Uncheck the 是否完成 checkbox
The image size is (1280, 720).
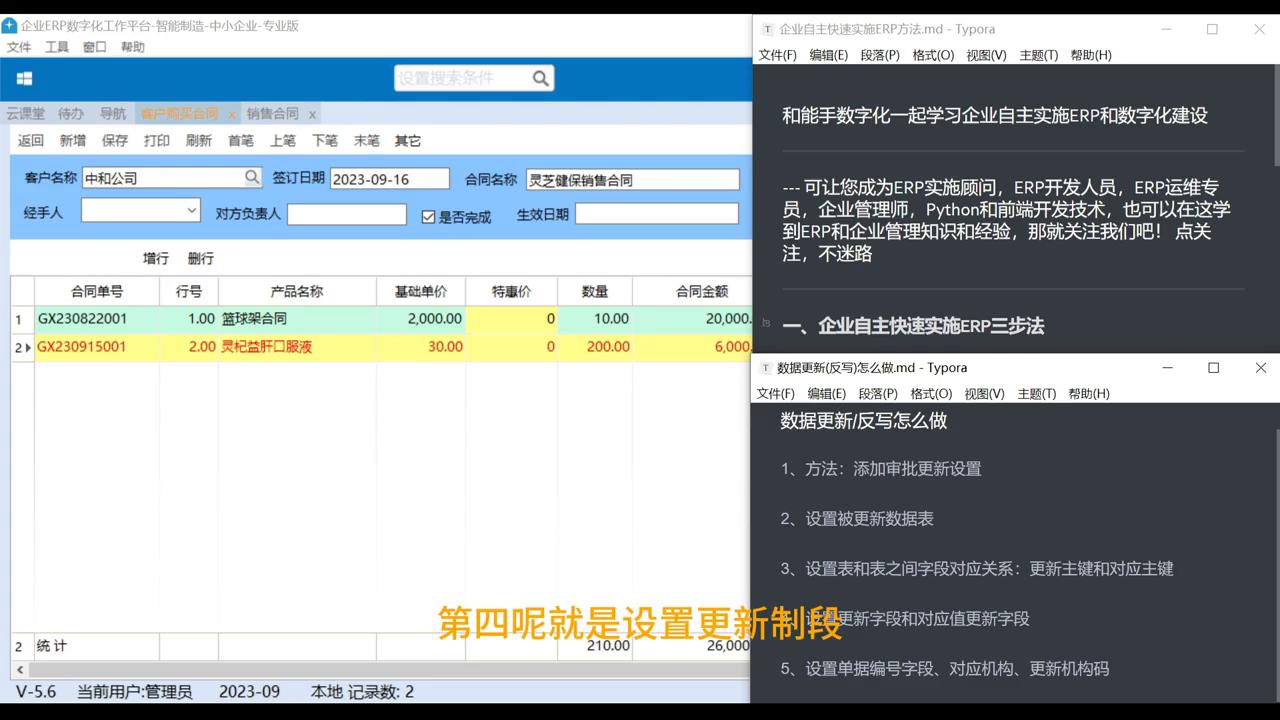point(428,216)
